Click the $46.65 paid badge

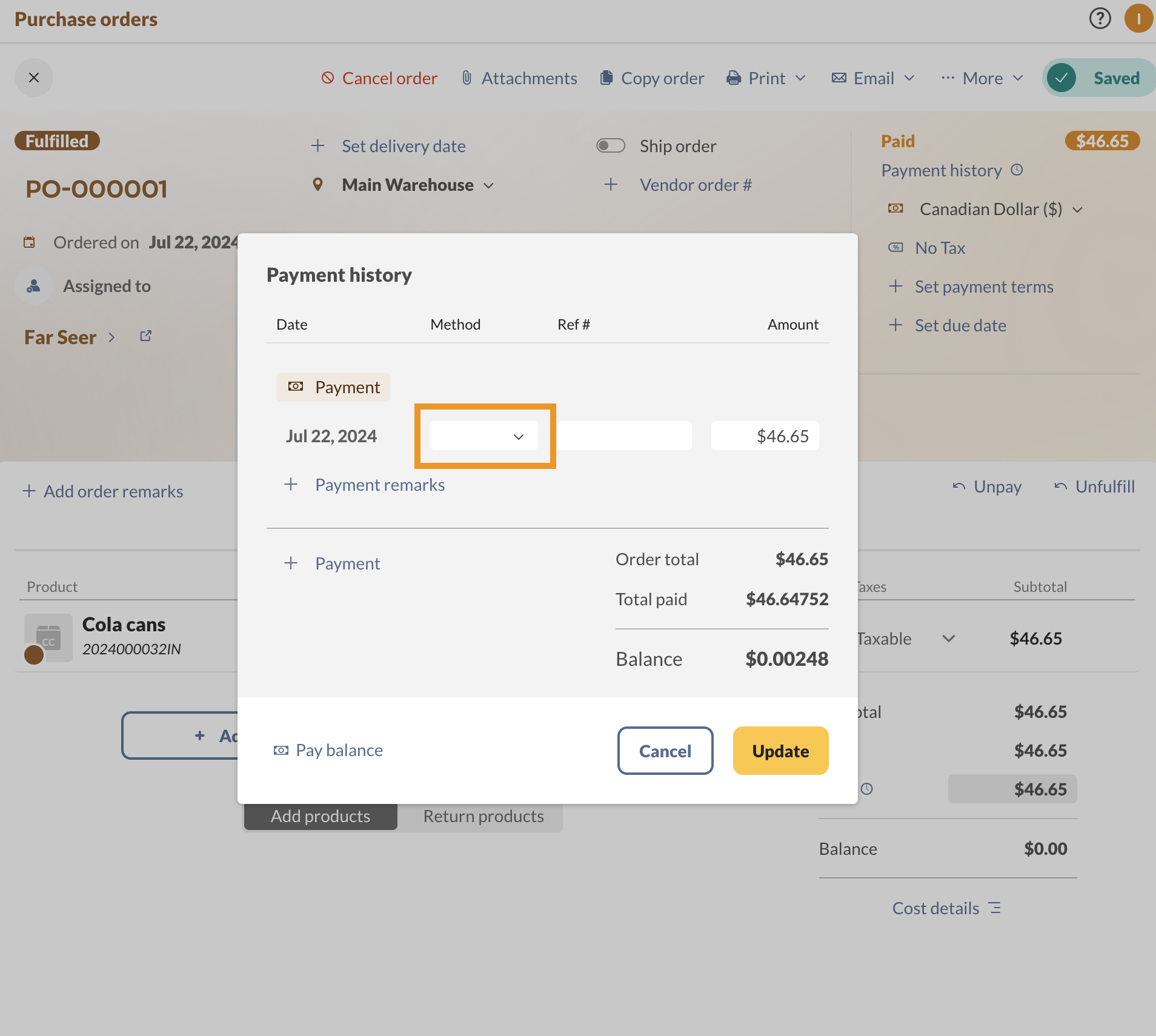pyautogui.click(x=1102, y=141)
